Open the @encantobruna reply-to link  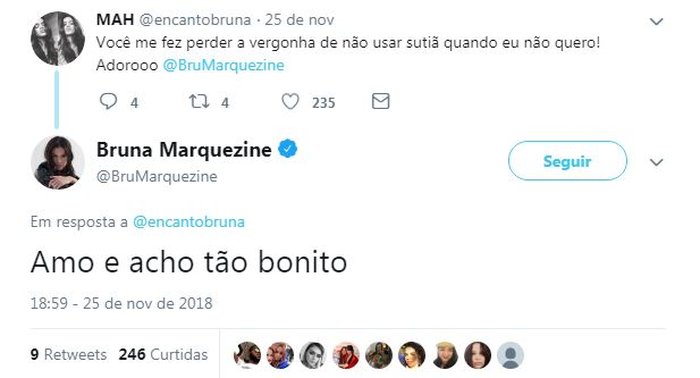189,222
